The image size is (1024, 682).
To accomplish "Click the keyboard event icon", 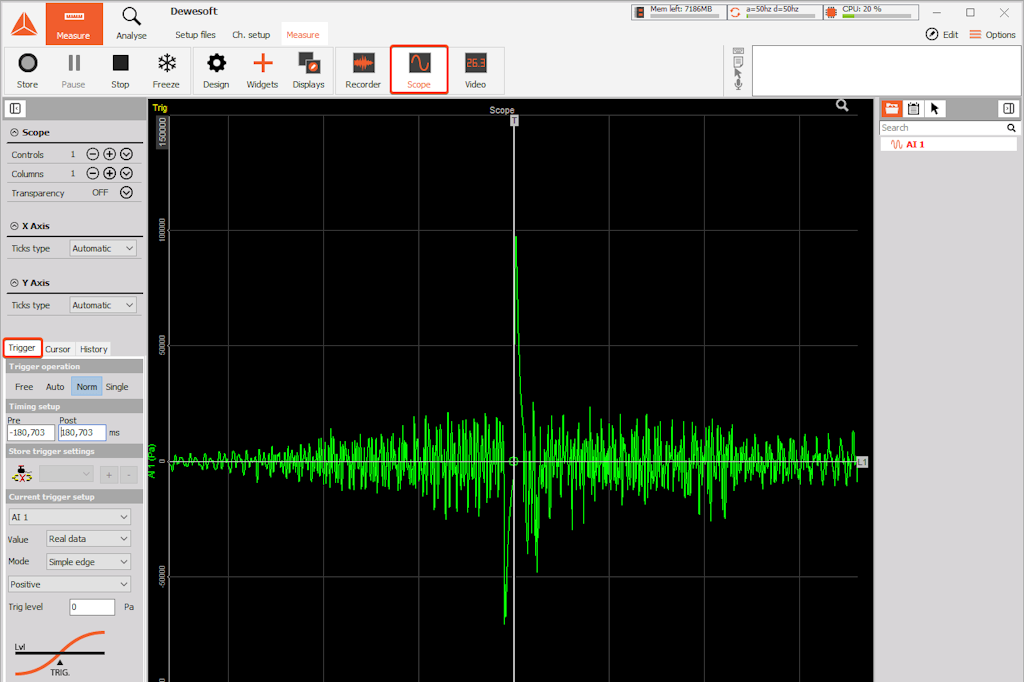I will click(738, 51).
